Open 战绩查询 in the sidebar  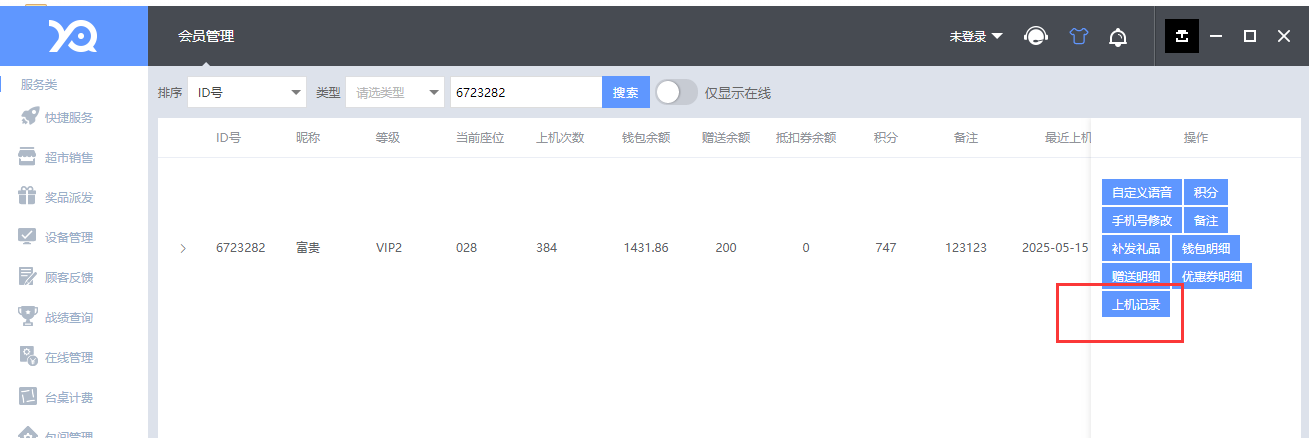[x=69, y=317]
